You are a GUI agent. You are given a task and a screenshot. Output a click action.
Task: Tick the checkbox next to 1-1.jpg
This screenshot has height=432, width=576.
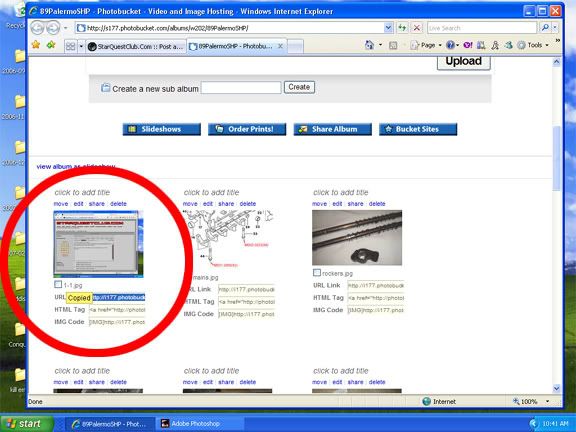pos(58,284)
